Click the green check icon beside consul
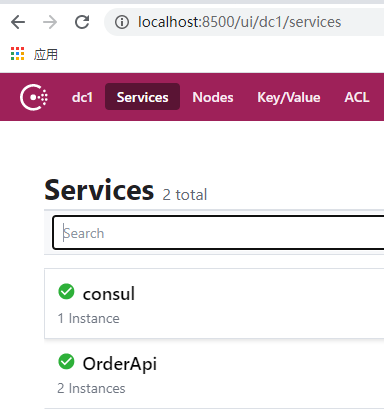The height and width of the screenshot is (419, 384). tap(66, 292)
